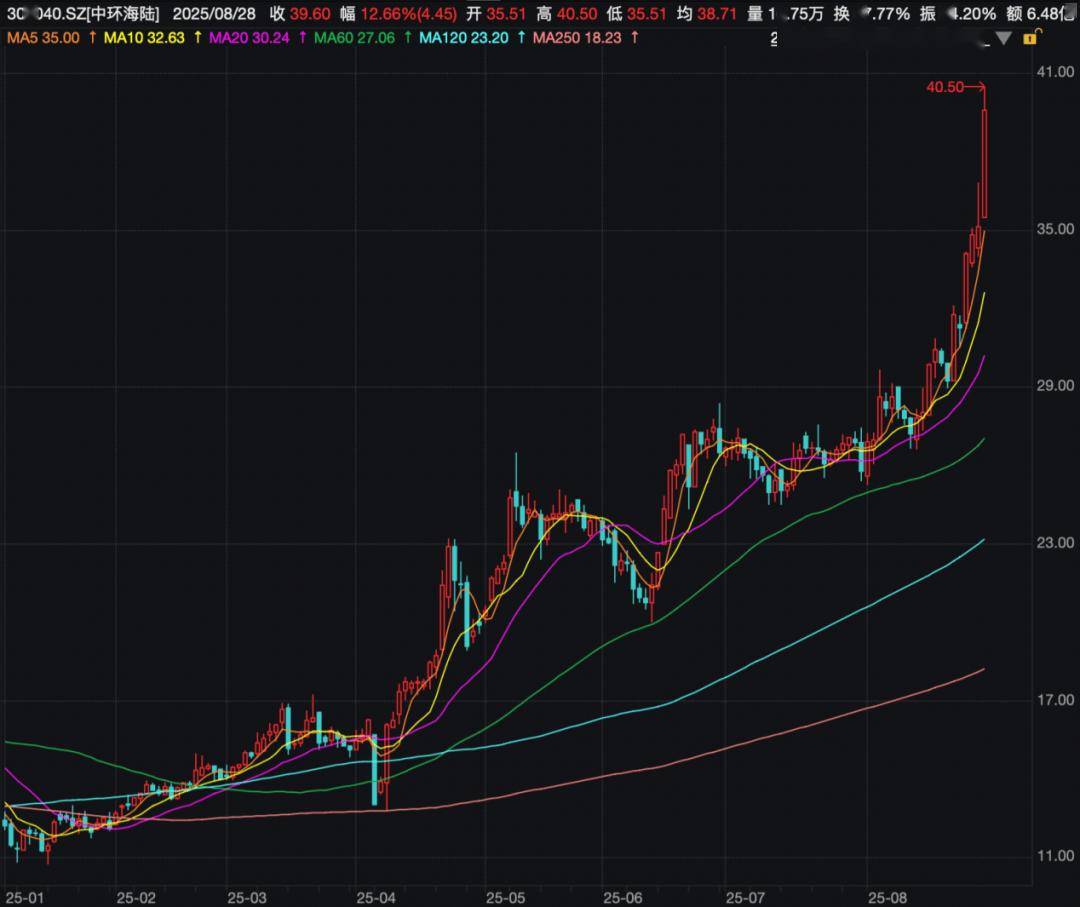Click the orange up arrow after MA5
The height and width of the screenshot is (907, 1080).
click(x=93, y=37)
